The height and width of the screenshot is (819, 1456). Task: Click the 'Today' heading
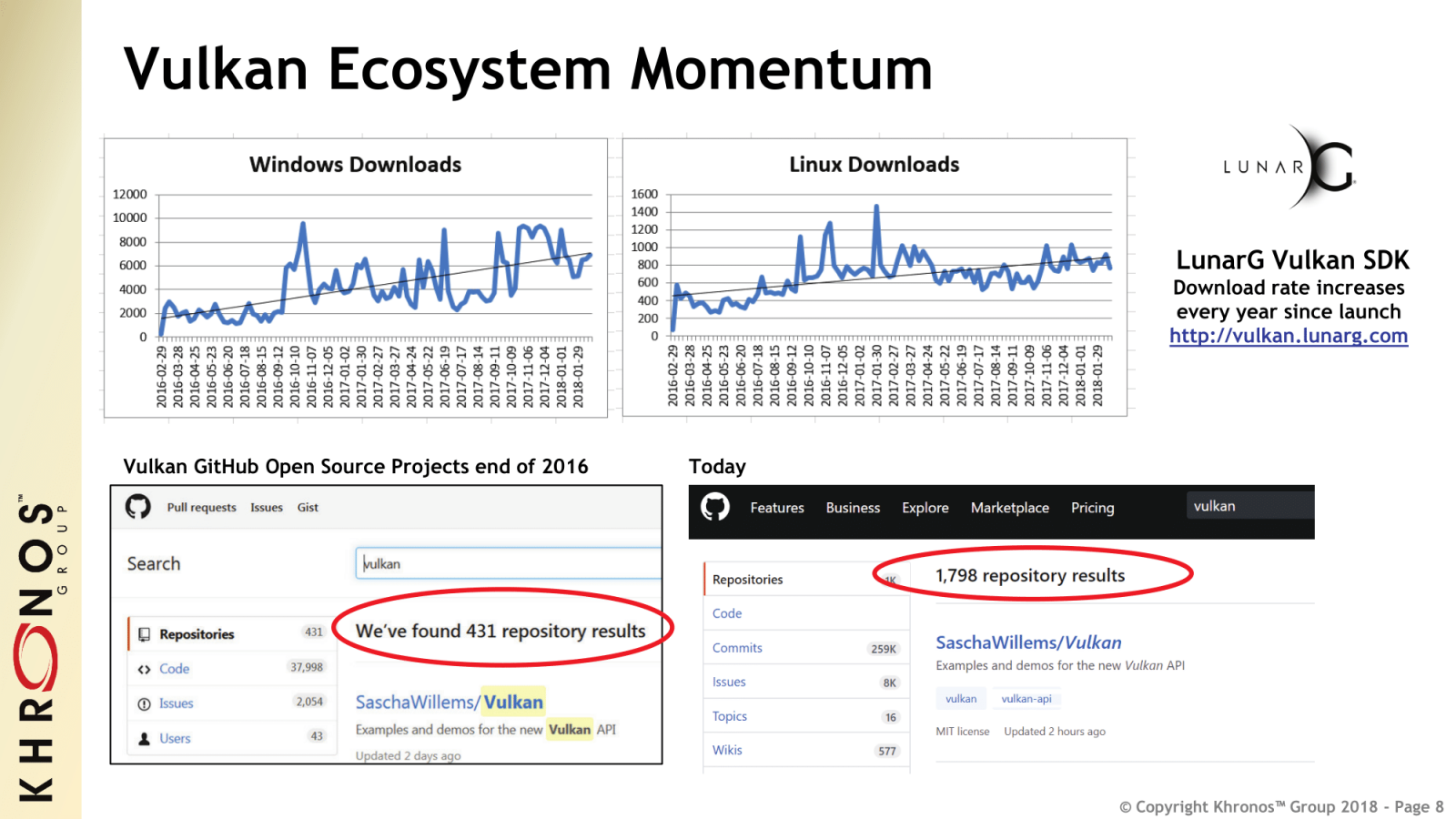coord(717,467)
